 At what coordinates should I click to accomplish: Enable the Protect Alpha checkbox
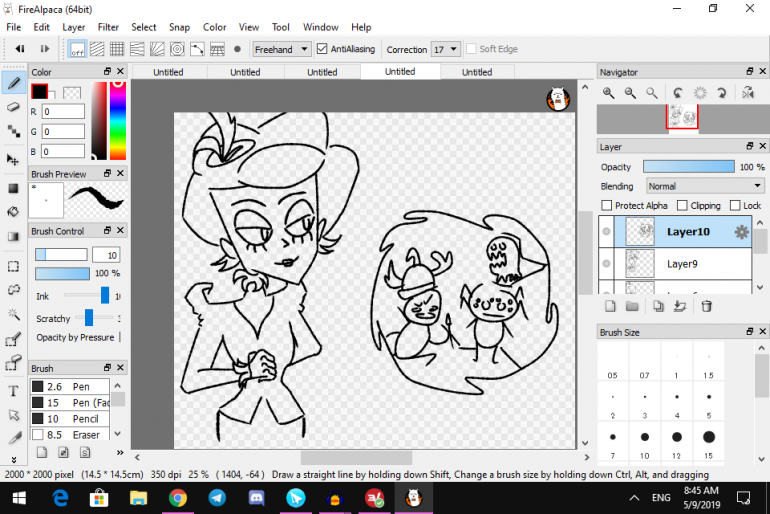coord(607,206)
